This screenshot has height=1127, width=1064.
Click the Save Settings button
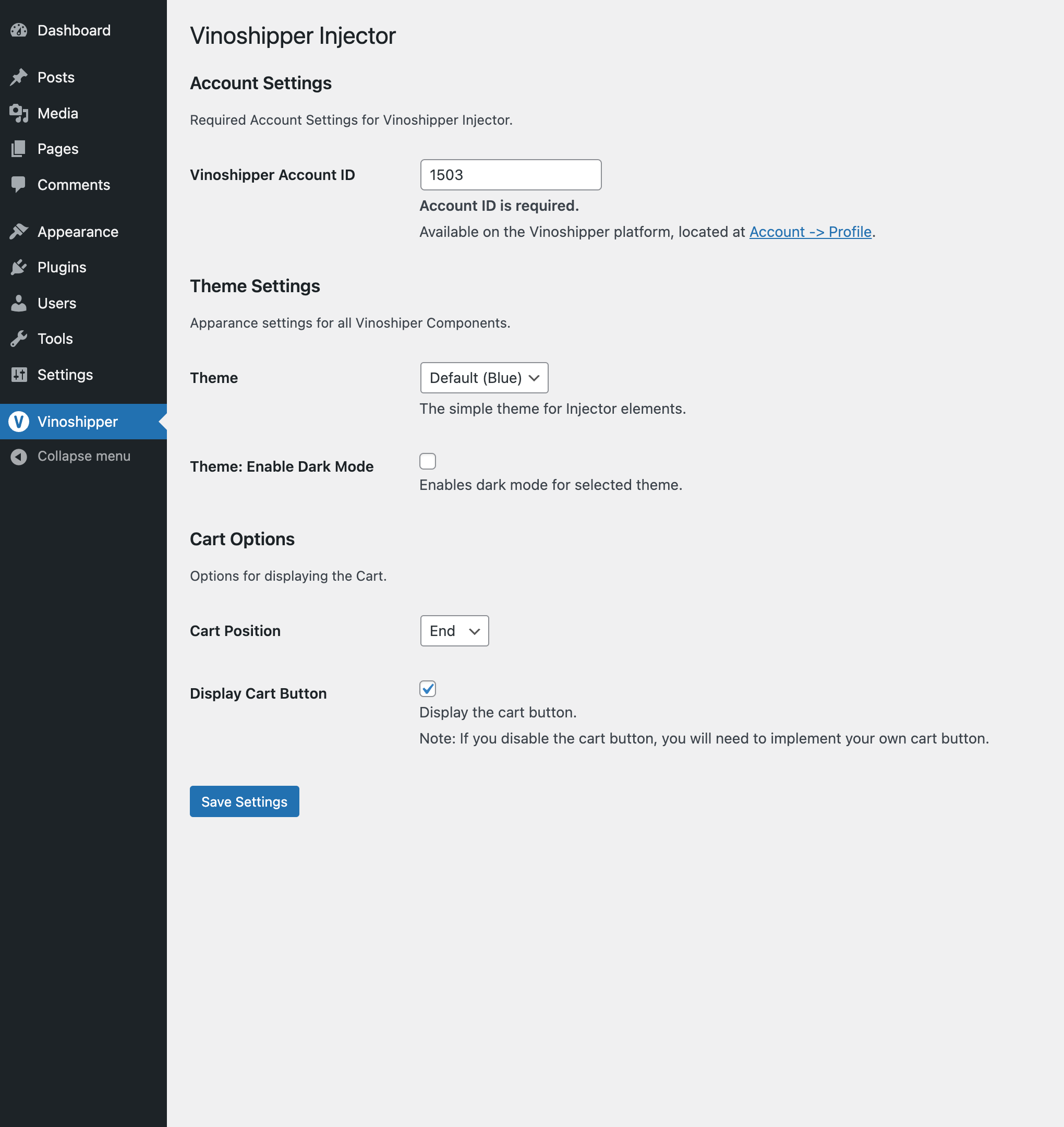(x=245, y=801)
